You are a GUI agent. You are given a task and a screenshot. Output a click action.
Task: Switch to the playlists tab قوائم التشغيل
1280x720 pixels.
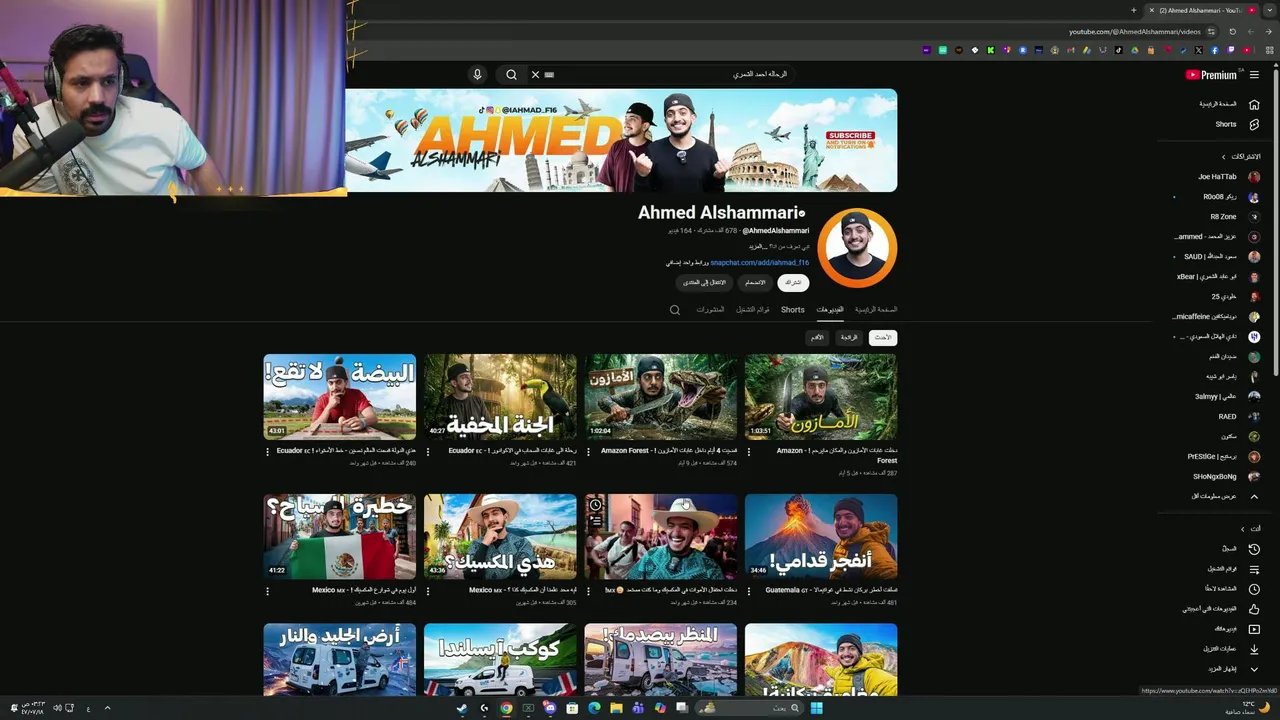tap(753, 310)
